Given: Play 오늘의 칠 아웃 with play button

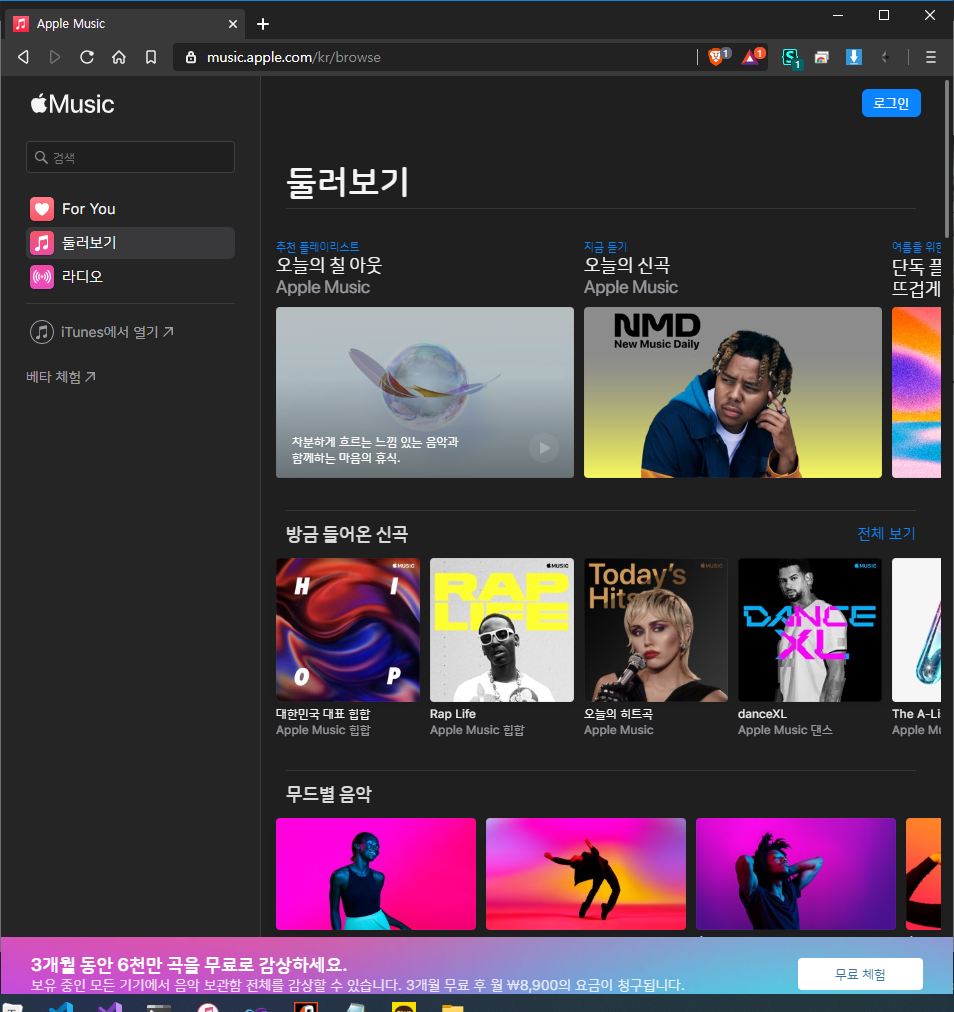Looking at the screenshot, I should coord(544,448).
